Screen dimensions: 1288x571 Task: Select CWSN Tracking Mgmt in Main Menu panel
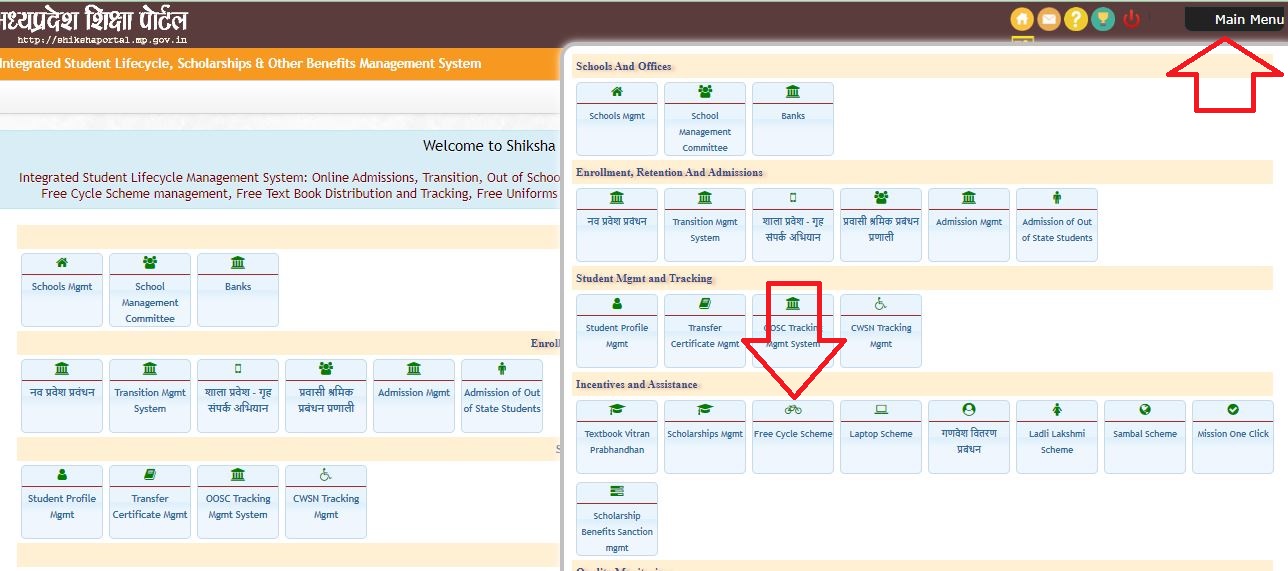[x=881, y=330]
